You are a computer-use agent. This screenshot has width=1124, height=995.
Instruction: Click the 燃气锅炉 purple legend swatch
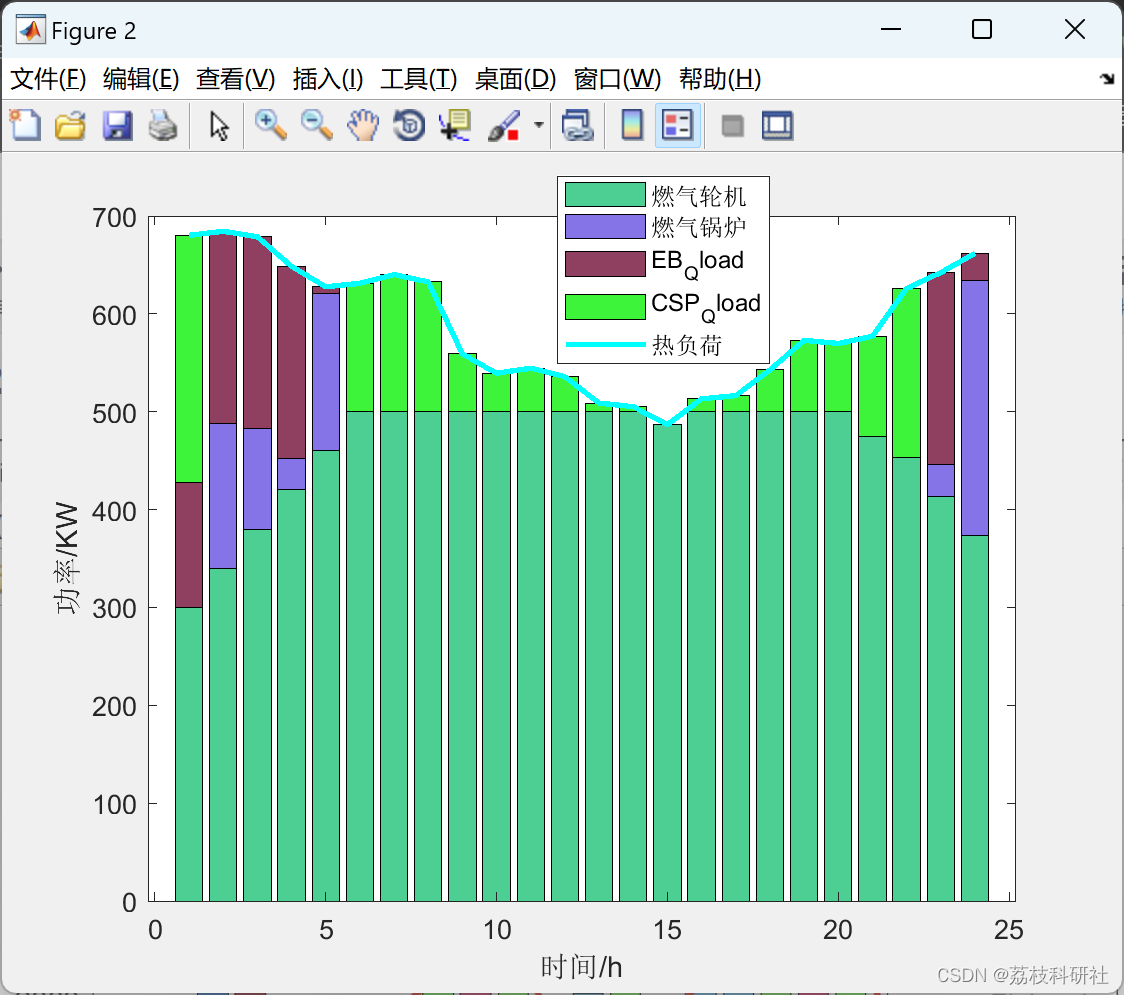click(x=605, y=227)
